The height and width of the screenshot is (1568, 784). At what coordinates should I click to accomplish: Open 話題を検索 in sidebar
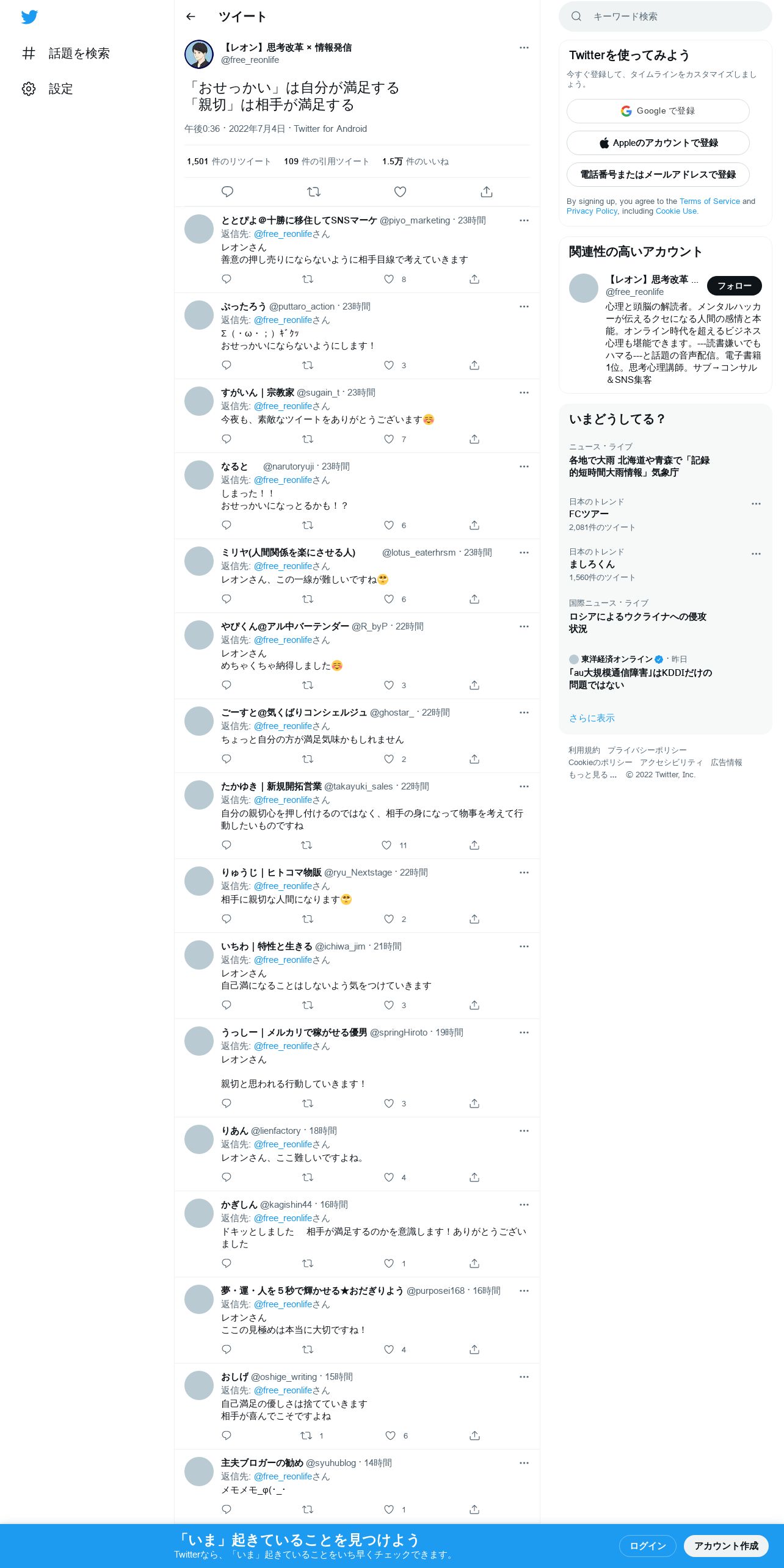[x=66, y=53]
